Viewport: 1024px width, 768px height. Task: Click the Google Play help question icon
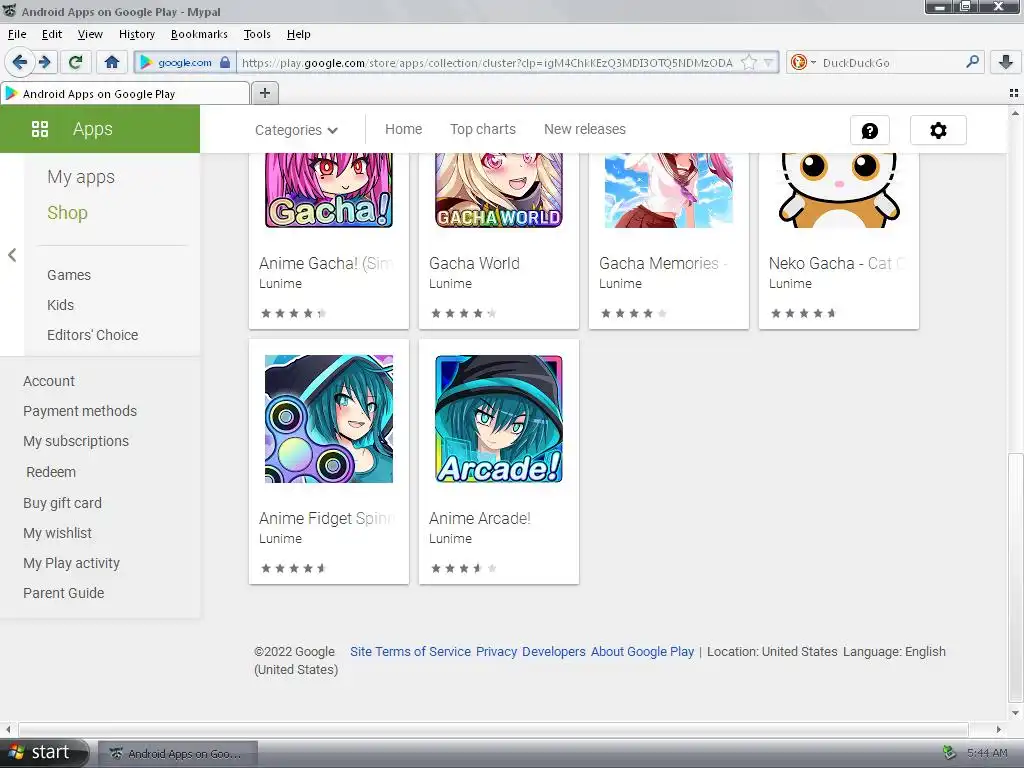(x=869, y=131)
